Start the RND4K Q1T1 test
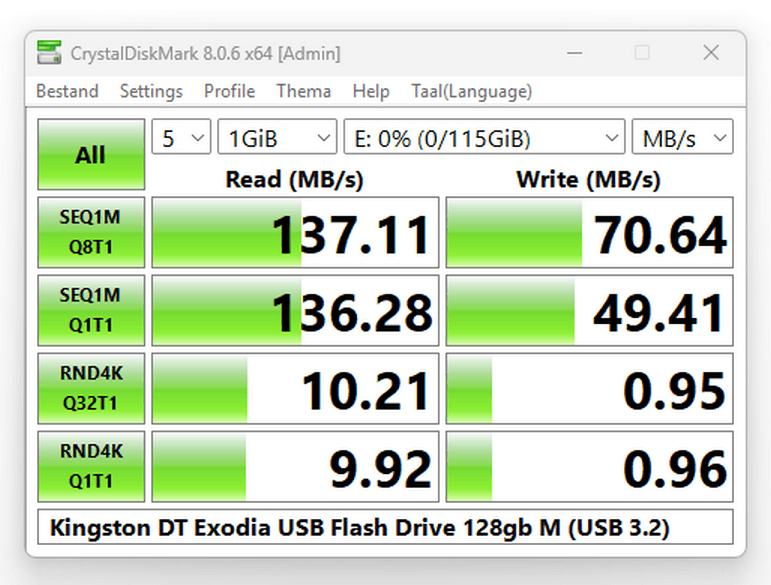This screenshot has height=585, width=771. click(91, 467)
